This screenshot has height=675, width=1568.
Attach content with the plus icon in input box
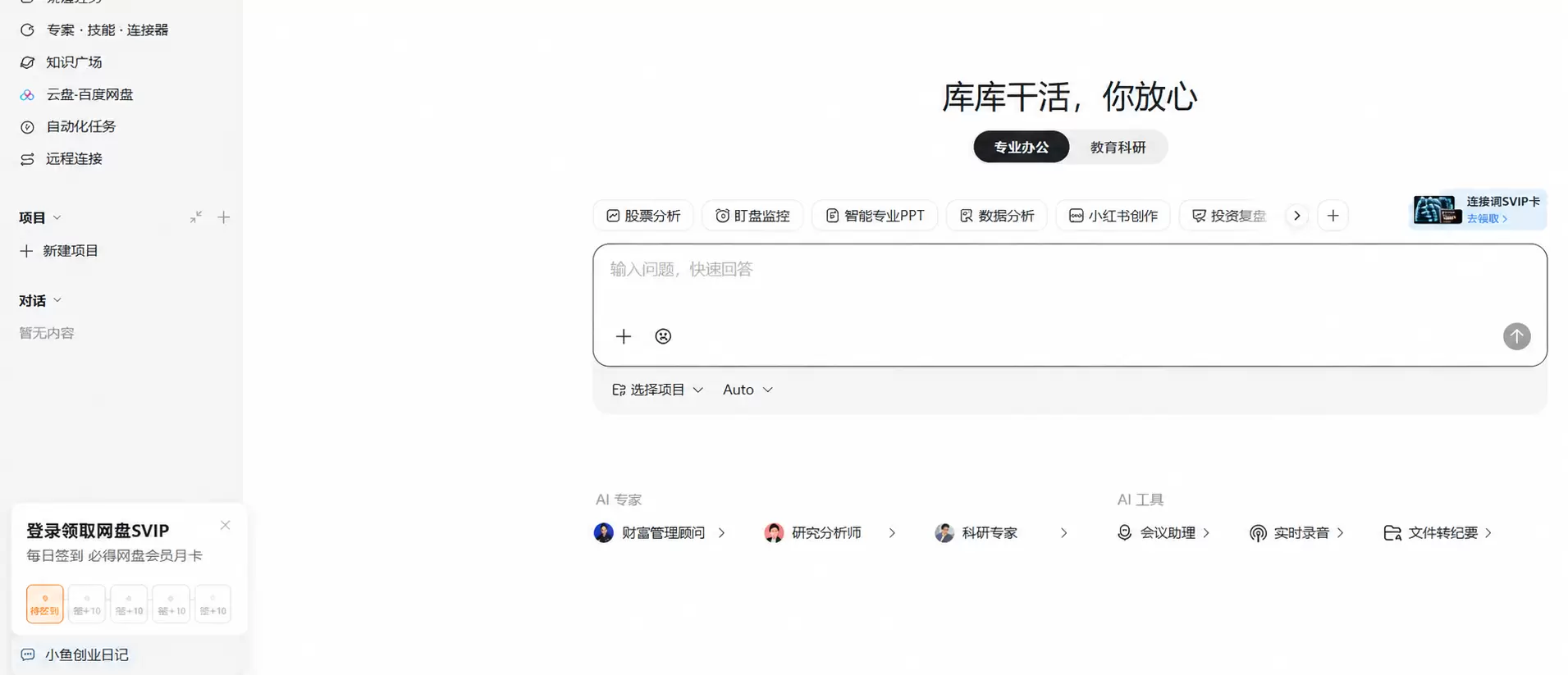624,336
